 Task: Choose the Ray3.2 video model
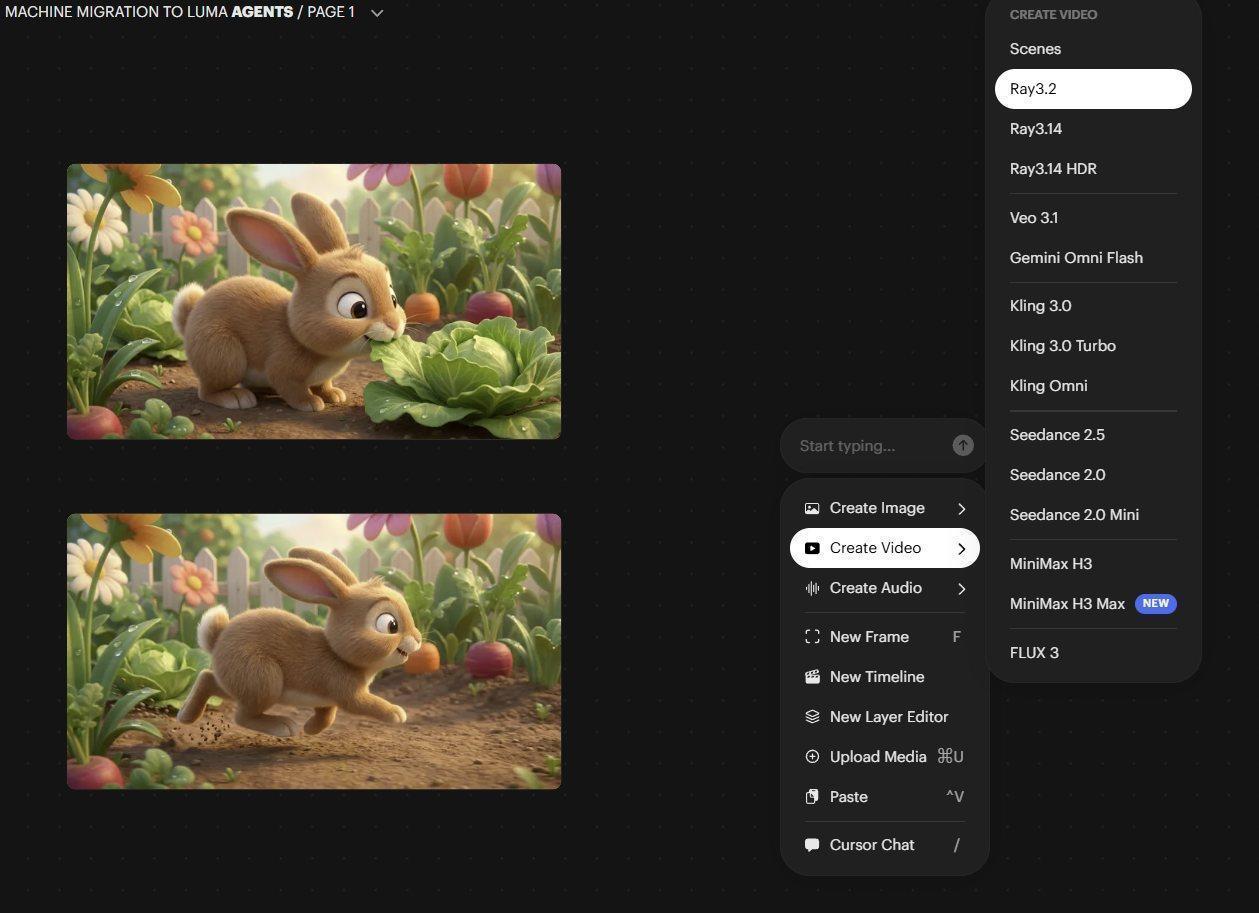click(x=1093, y=89)
